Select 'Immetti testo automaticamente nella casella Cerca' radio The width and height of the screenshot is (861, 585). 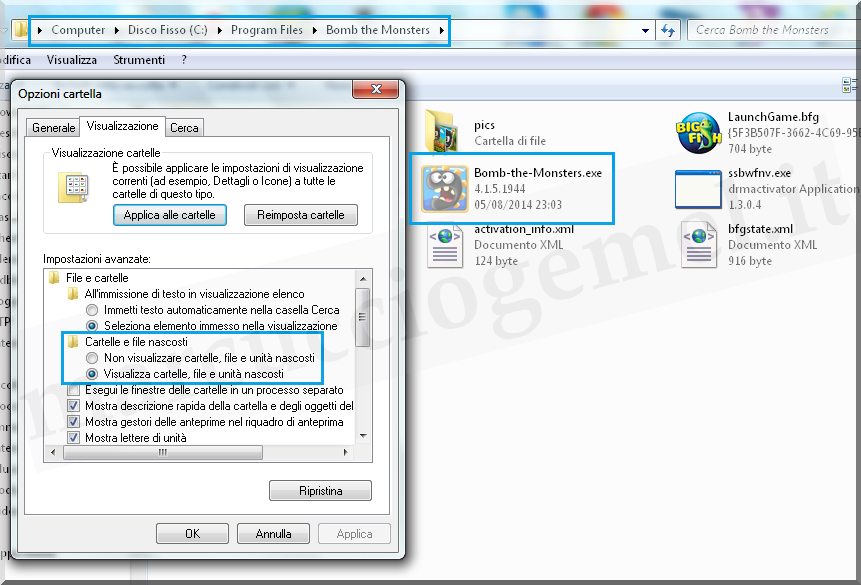coord(92,310)
